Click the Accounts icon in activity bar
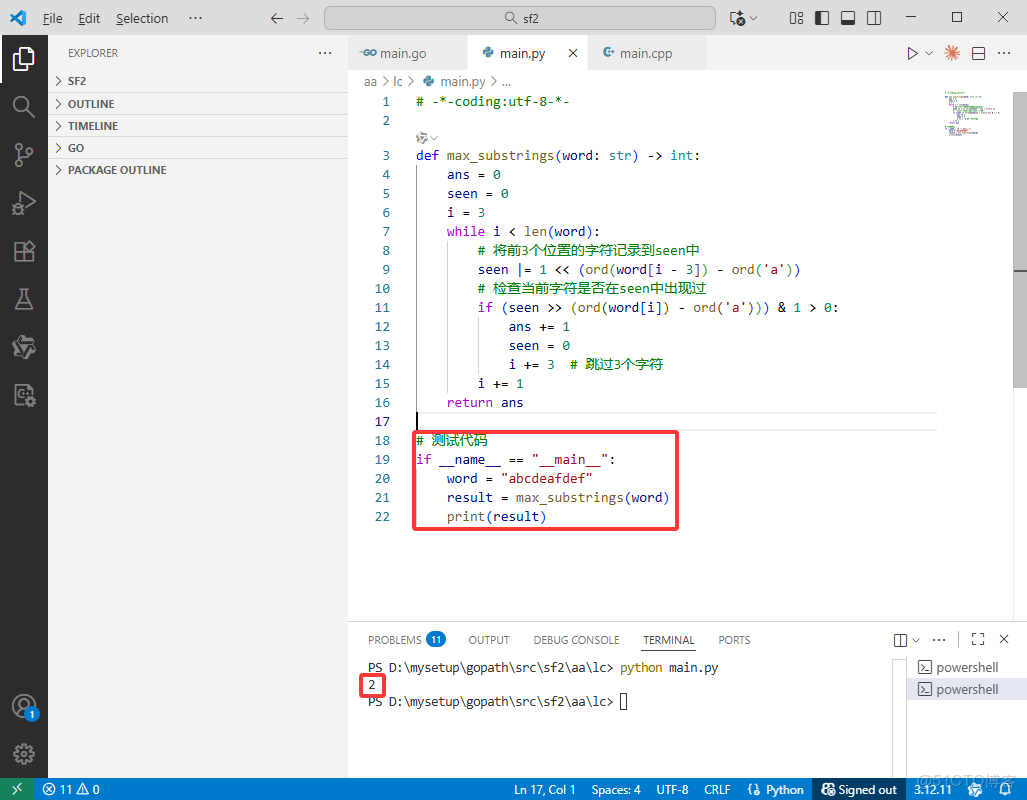The width and height of the screenshot is (1027, 800). (x=24, y=706)
